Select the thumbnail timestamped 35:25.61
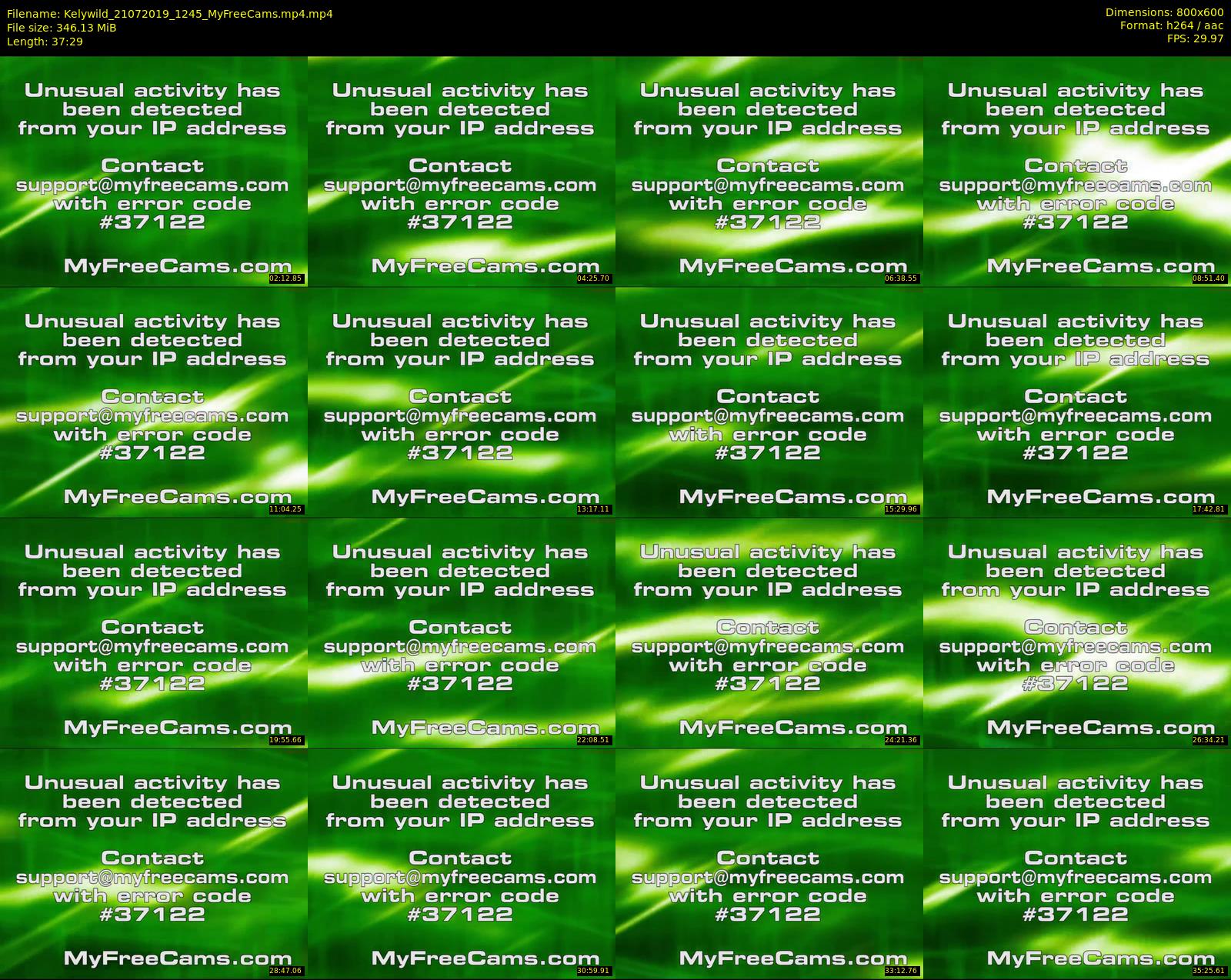The image size is (1231, 980). click(1077, 863)
